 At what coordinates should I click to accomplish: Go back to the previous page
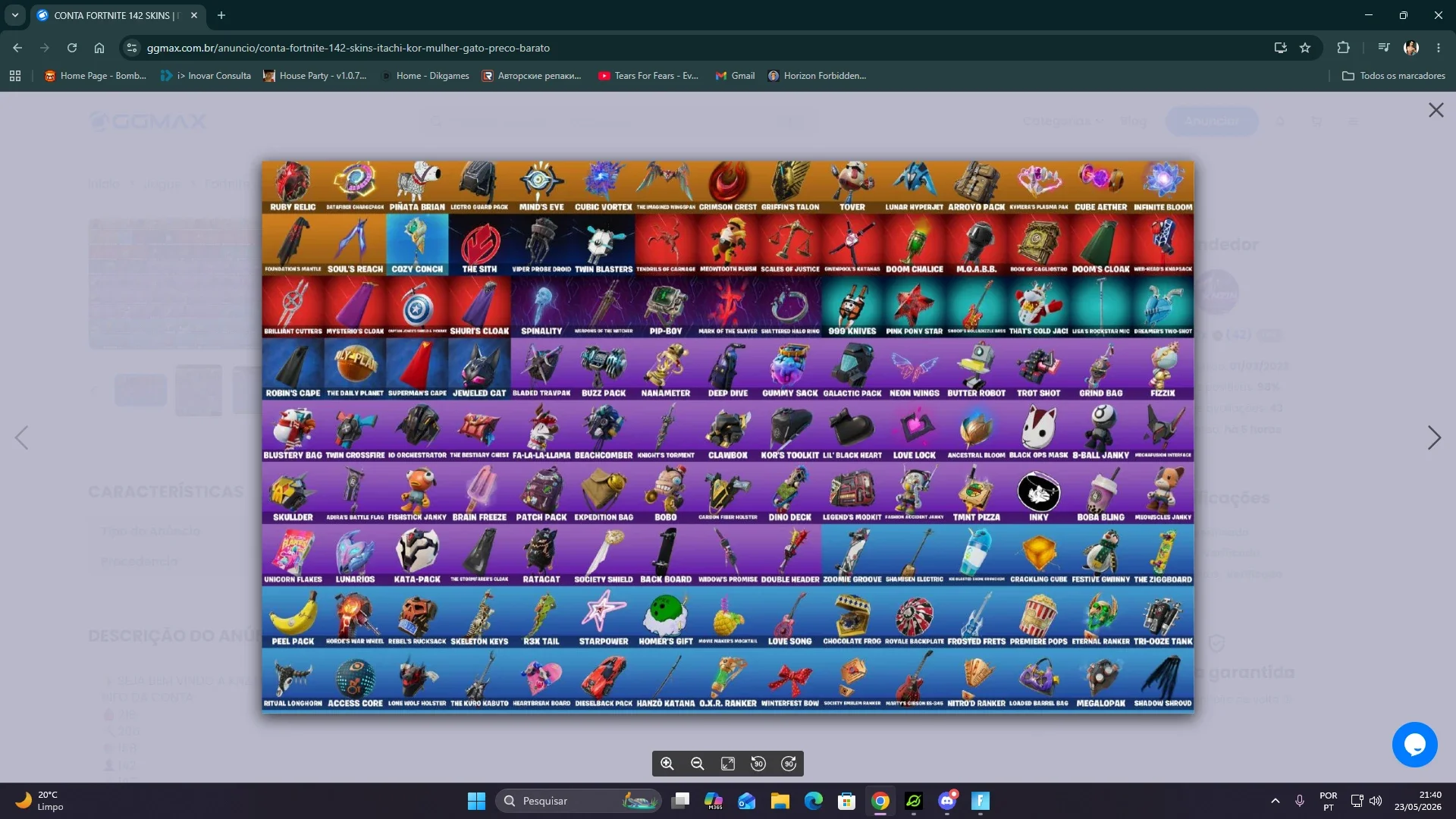click(x=17, y=48)
